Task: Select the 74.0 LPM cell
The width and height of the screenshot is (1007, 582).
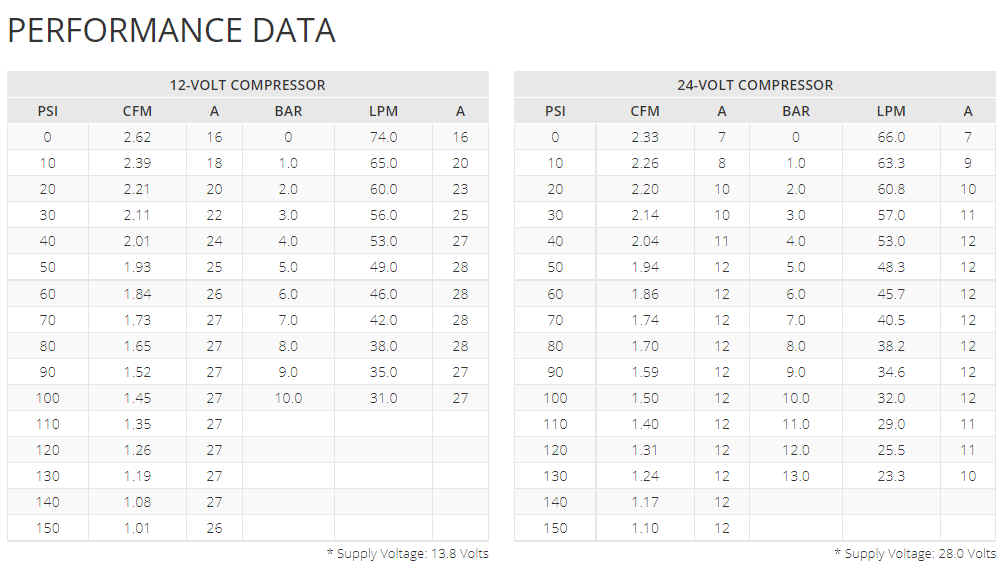Action: point(383,137)
